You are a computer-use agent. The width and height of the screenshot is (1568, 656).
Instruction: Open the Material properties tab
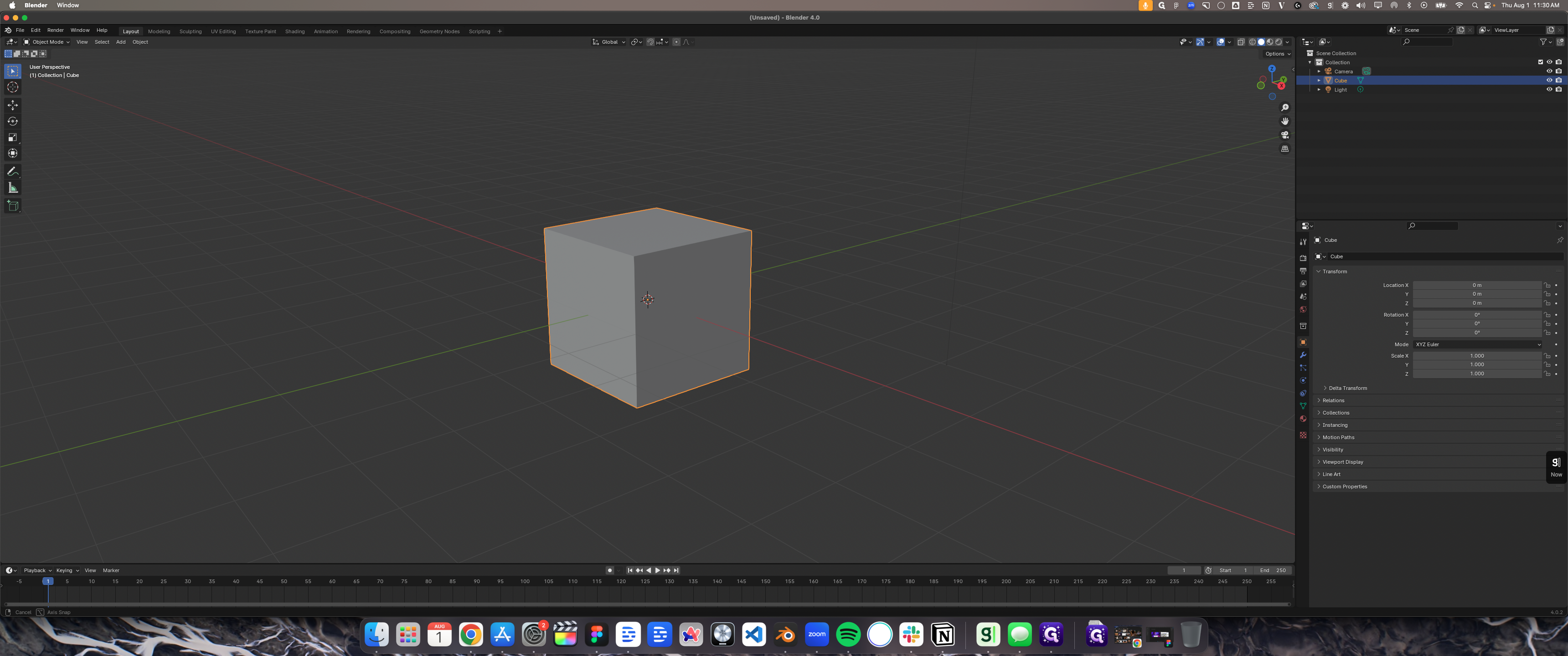pyautogui.click(x=1303, y=419)
